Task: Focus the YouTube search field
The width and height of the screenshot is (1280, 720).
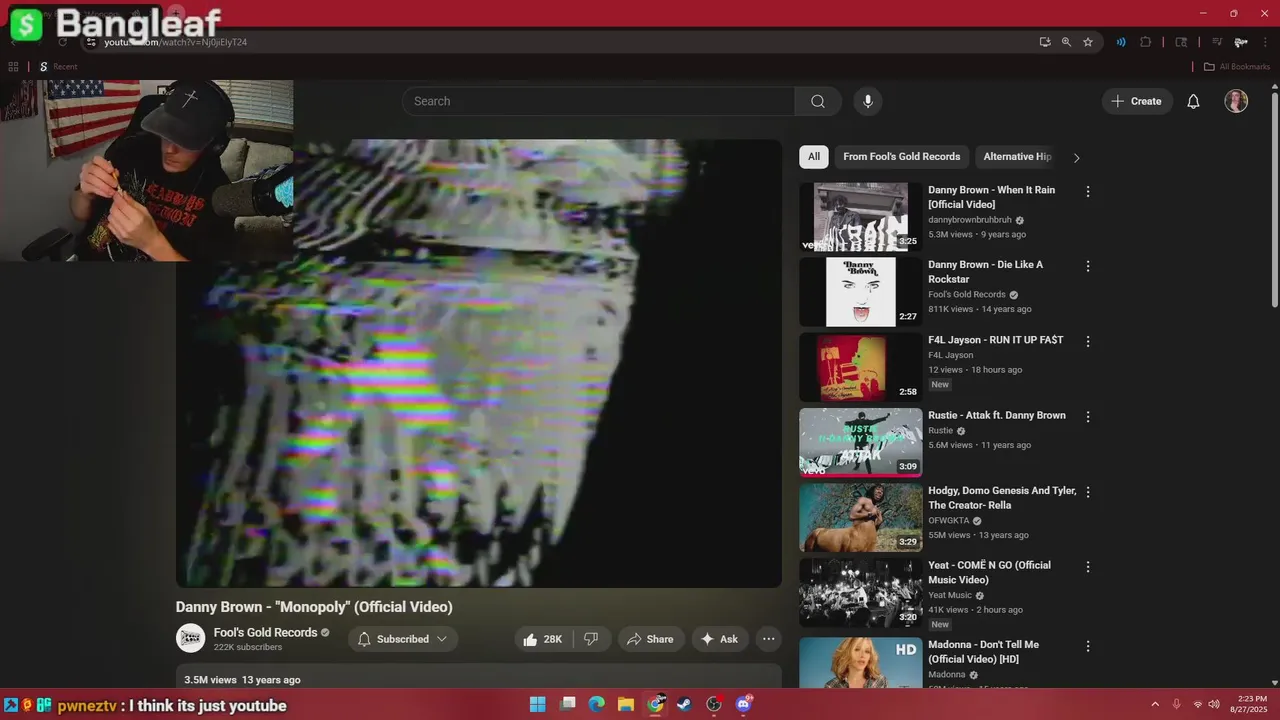Action: (x=598, y=101)
